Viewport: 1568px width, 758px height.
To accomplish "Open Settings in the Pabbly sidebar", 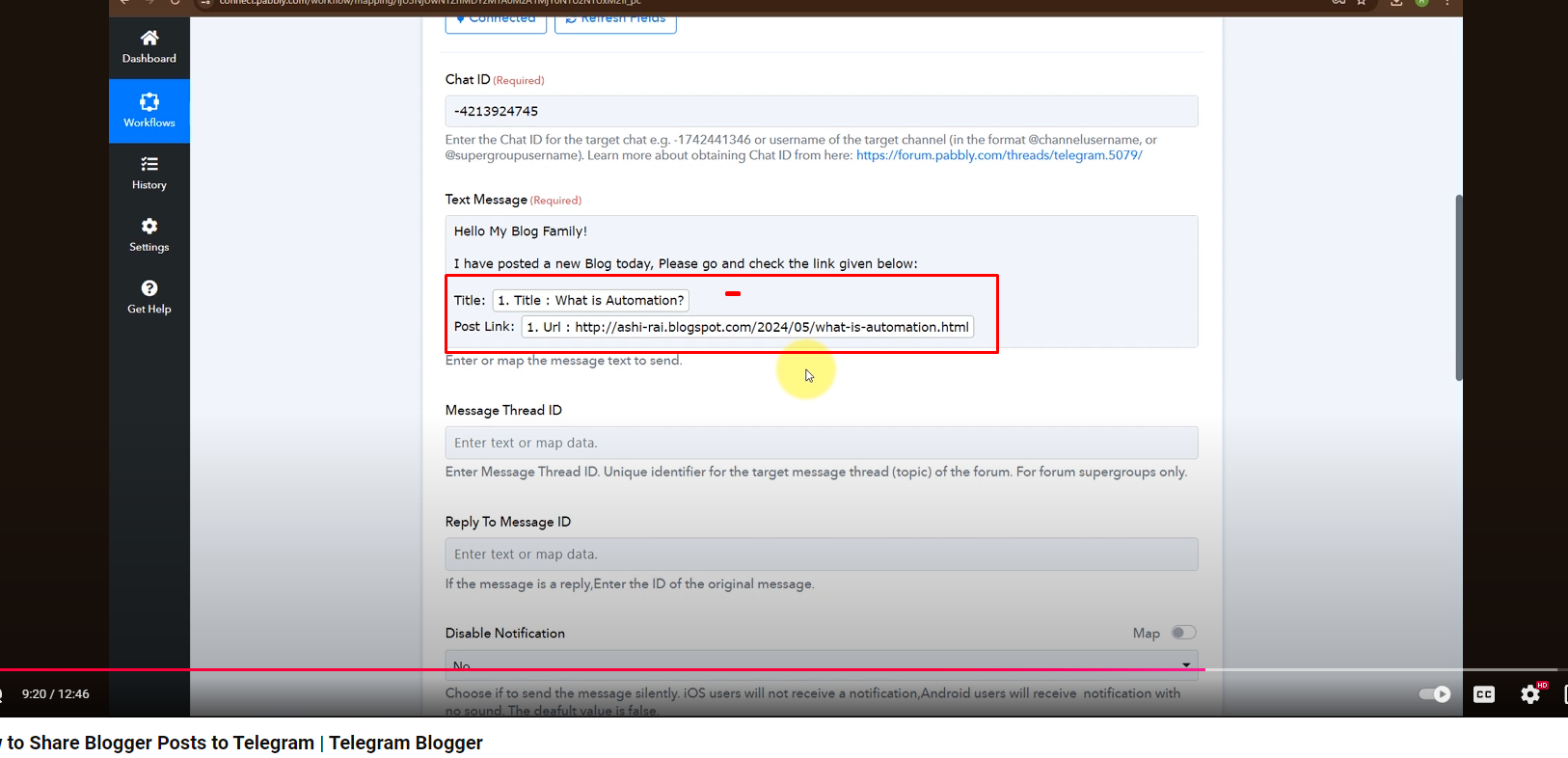I will [149, 235].
